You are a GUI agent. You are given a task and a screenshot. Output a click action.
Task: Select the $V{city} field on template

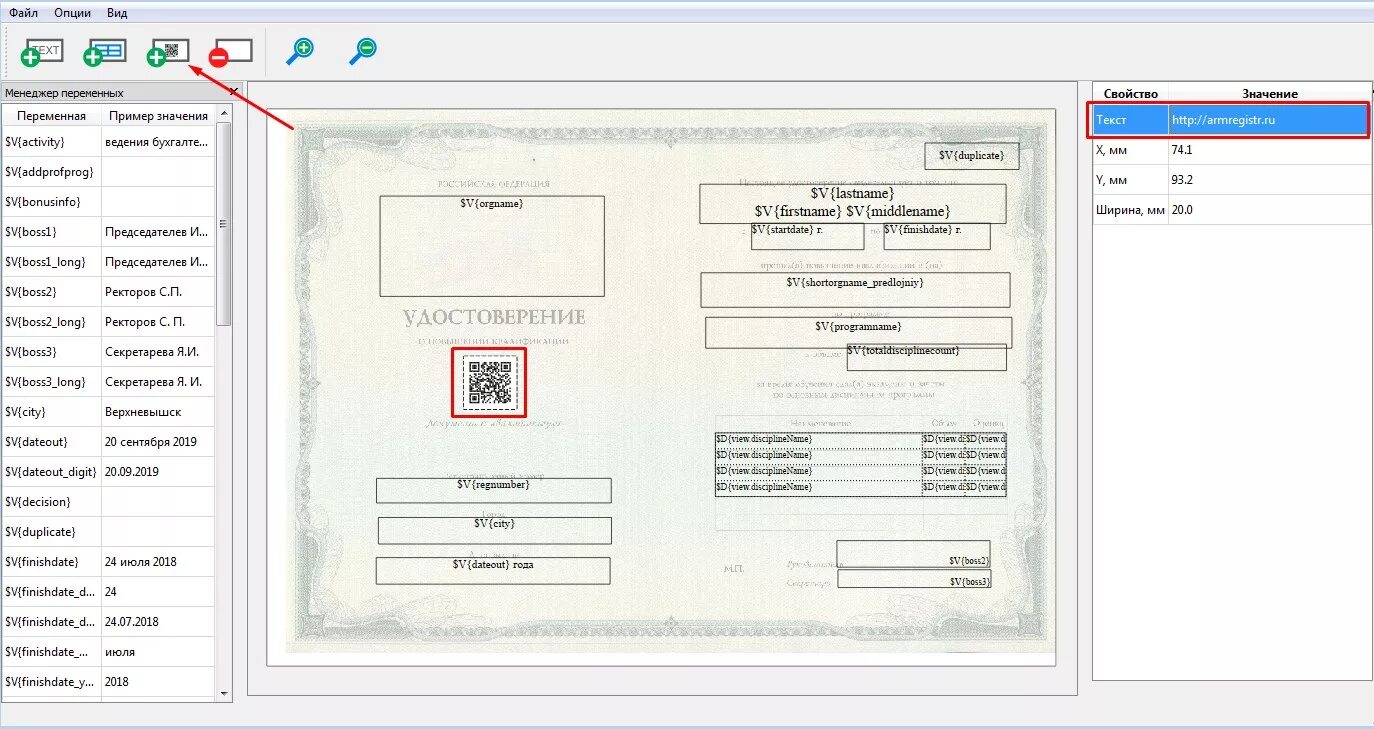coord(494,530)
